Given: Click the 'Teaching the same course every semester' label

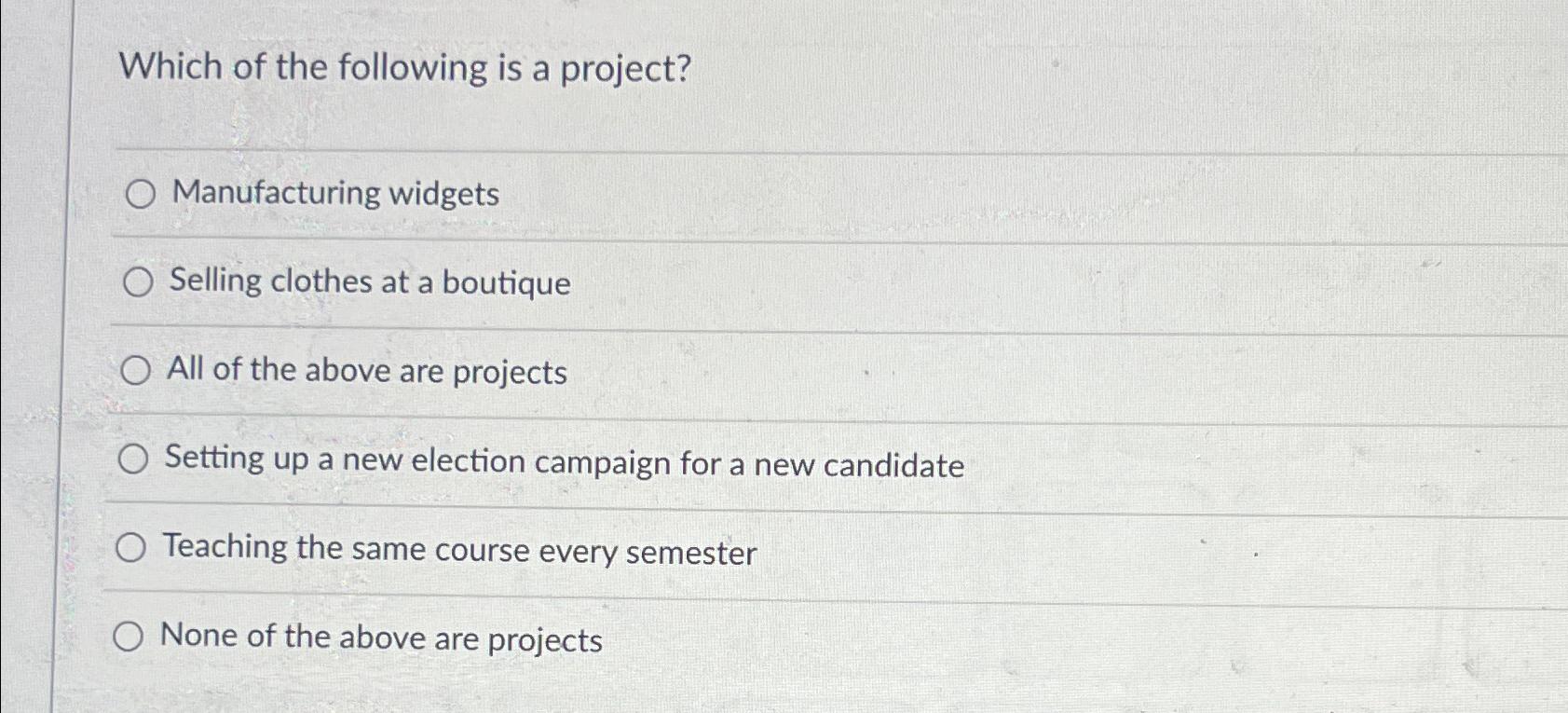Looking at the screenshot, I should point(459,550).
